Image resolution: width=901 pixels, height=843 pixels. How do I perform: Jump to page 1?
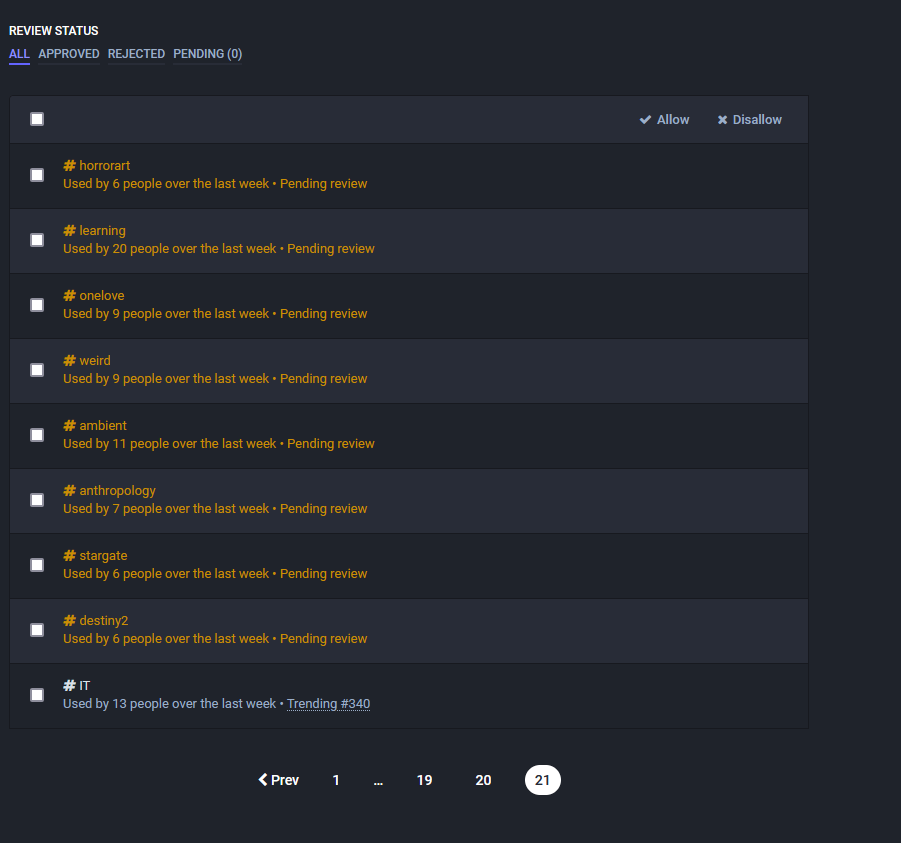click(x=336, y=780)
